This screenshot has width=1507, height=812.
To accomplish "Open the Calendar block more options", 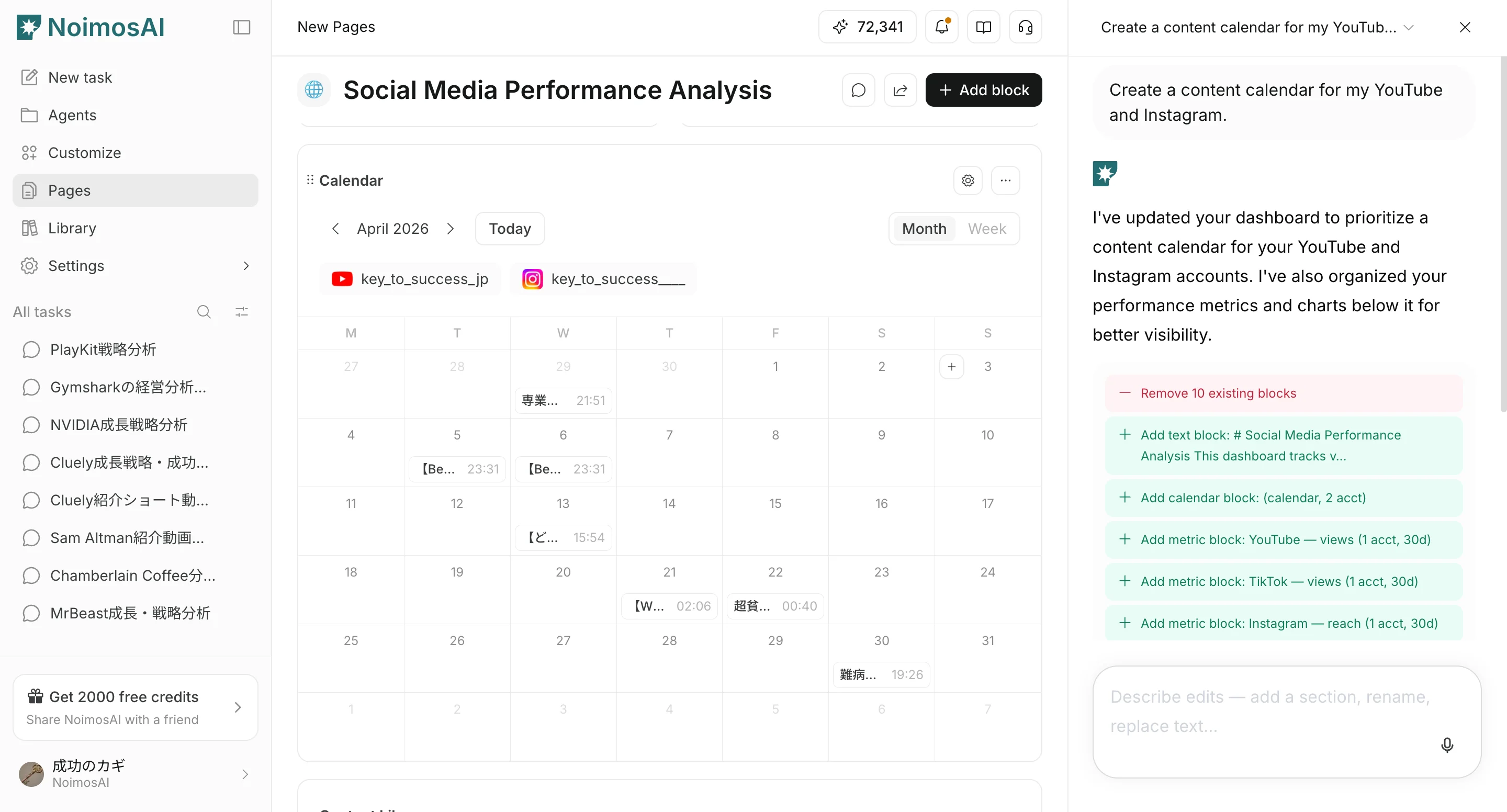I will pos(1006,180).
